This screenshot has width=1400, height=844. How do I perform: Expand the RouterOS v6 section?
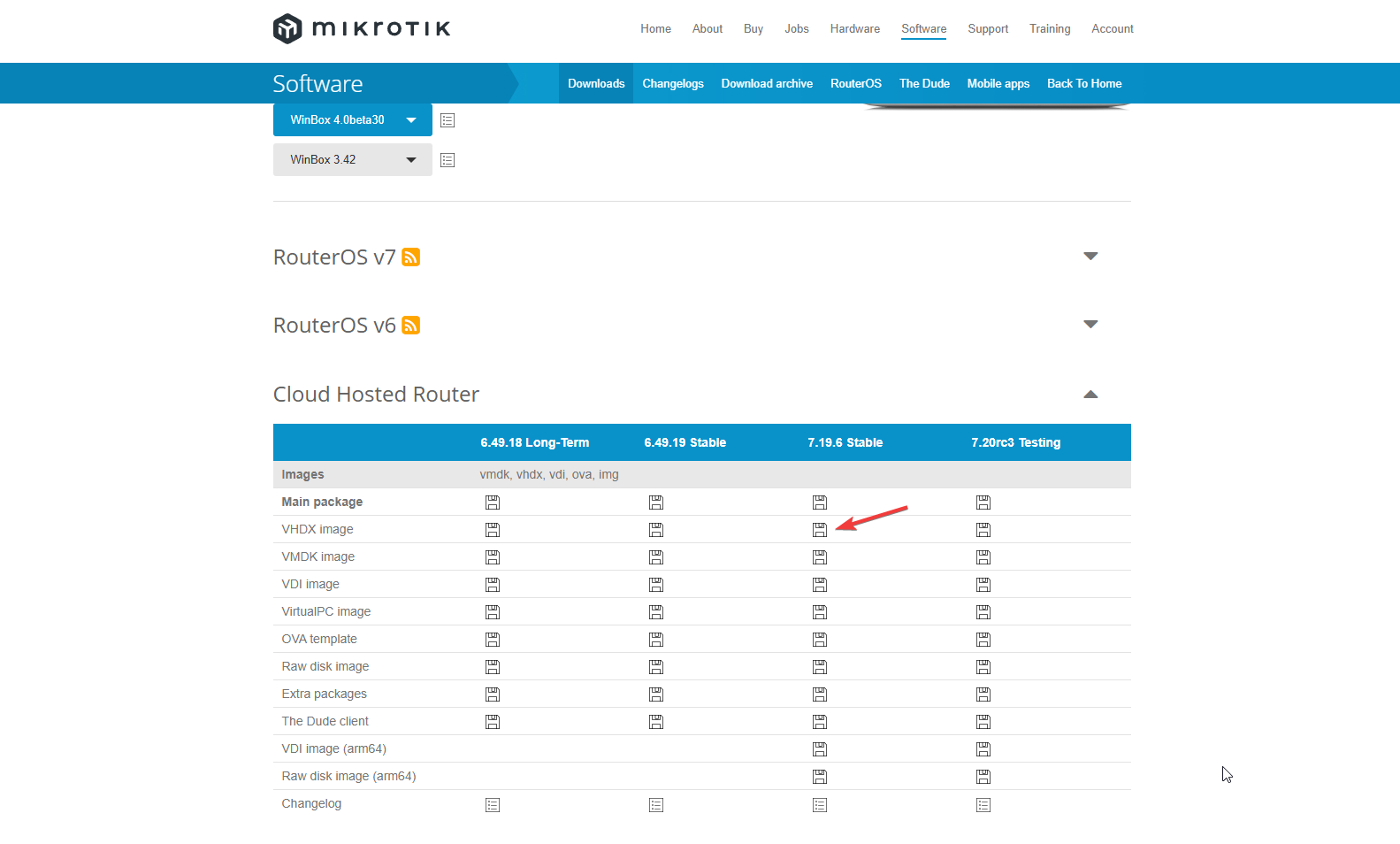click(x=1090, y=325)
